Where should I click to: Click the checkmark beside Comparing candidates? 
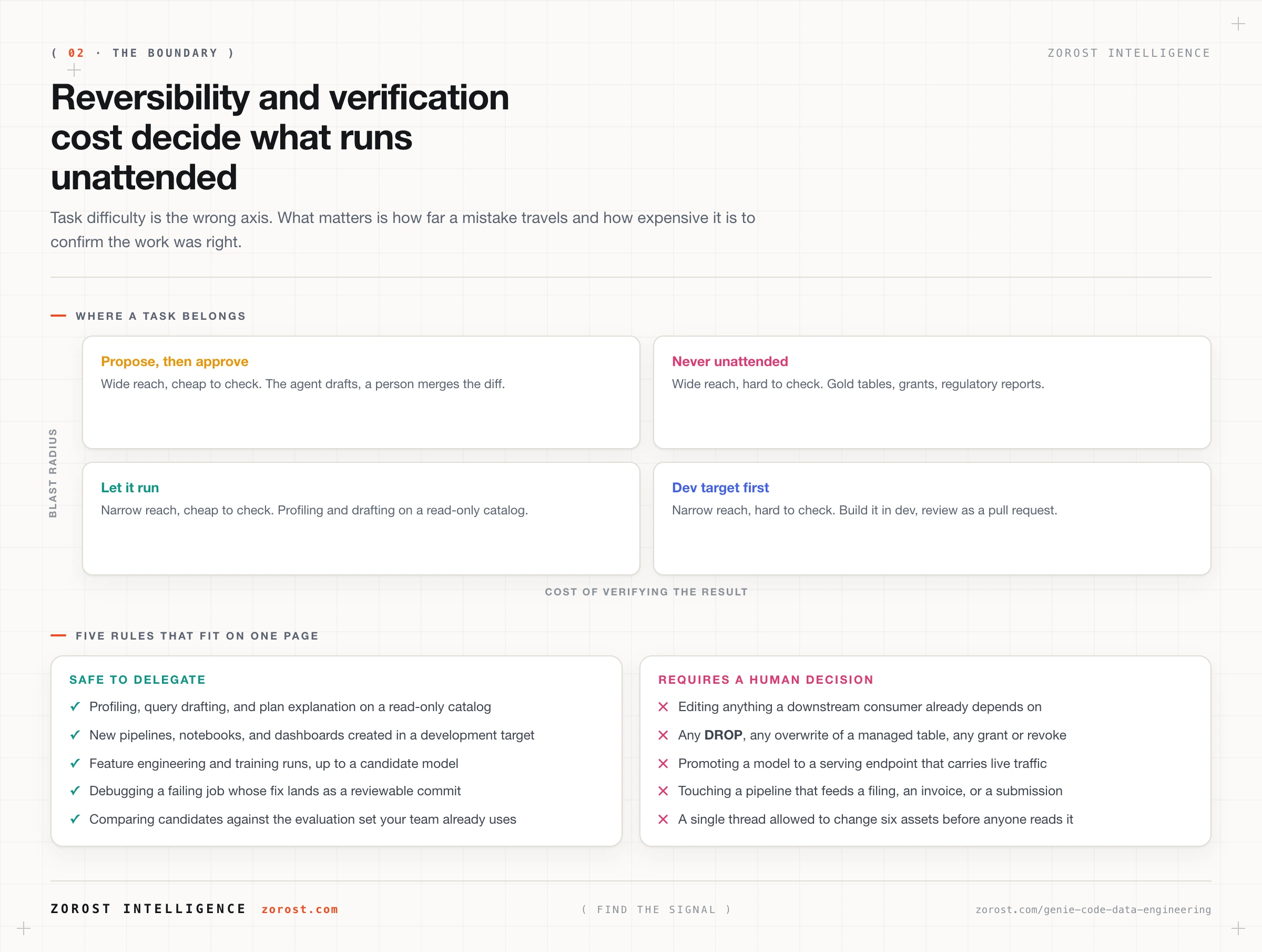tap(75, 819)
